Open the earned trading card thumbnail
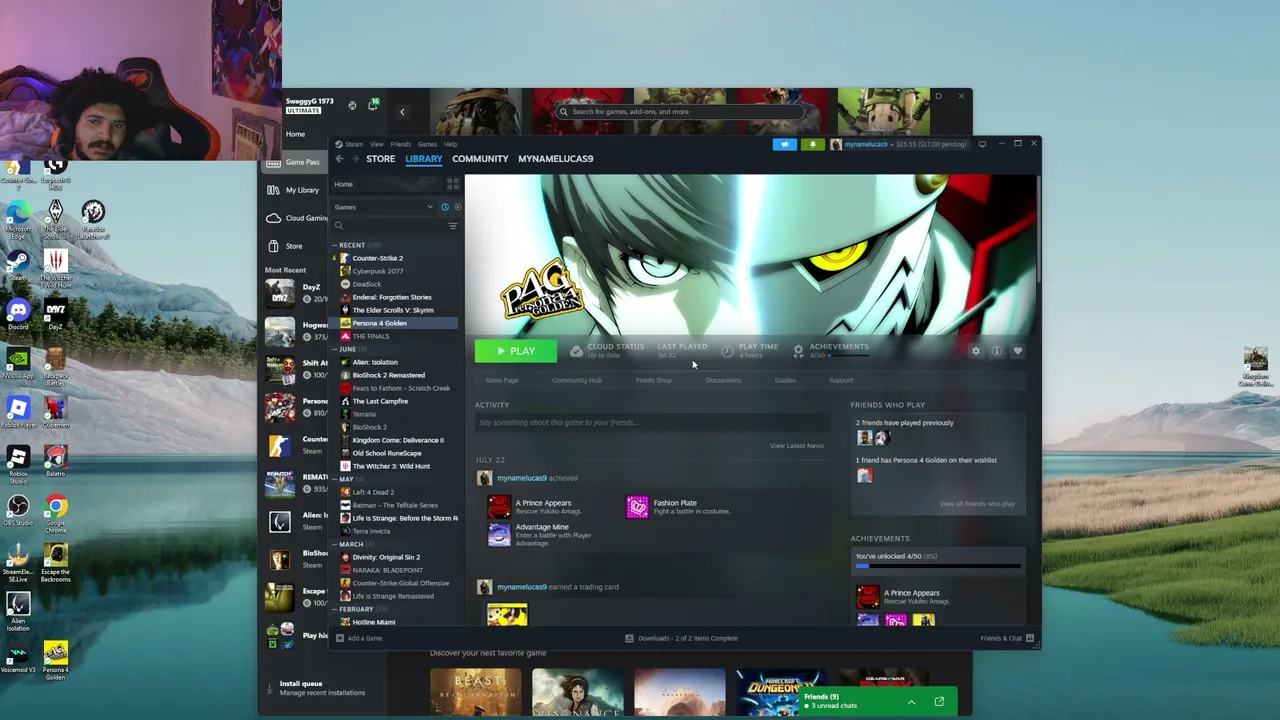This screenshot has height=720, width=1280. click(507, 613)
